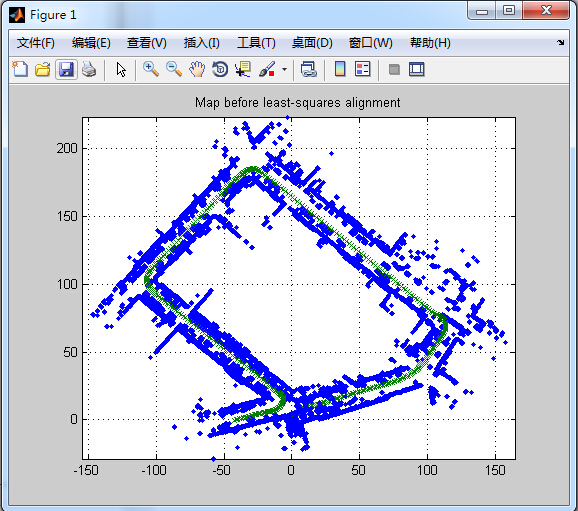This screenshot has height=511, width=578.
Task: Expand the brush color dropdown arrow
Action: pos(284,69)
